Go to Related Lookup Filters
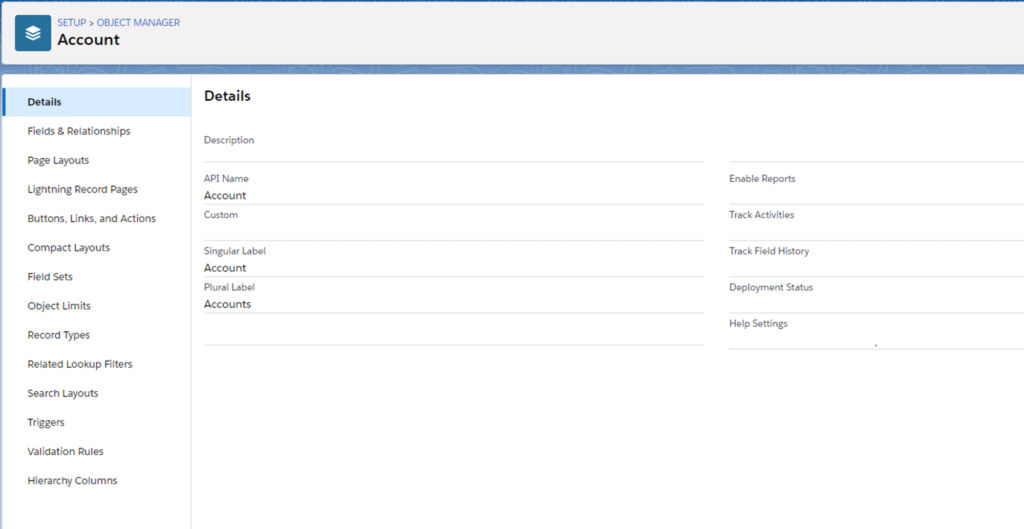Screen dimensions: 1024x529 (80, 364)
